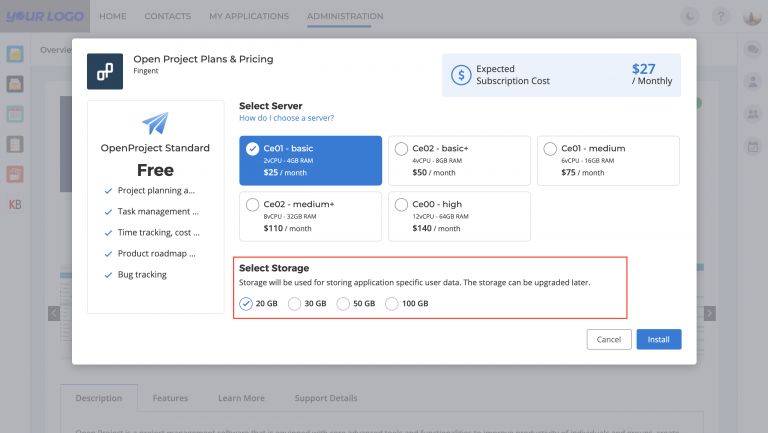Choose the Ce01 - medium server
The image size is (768, 433).
608,160
